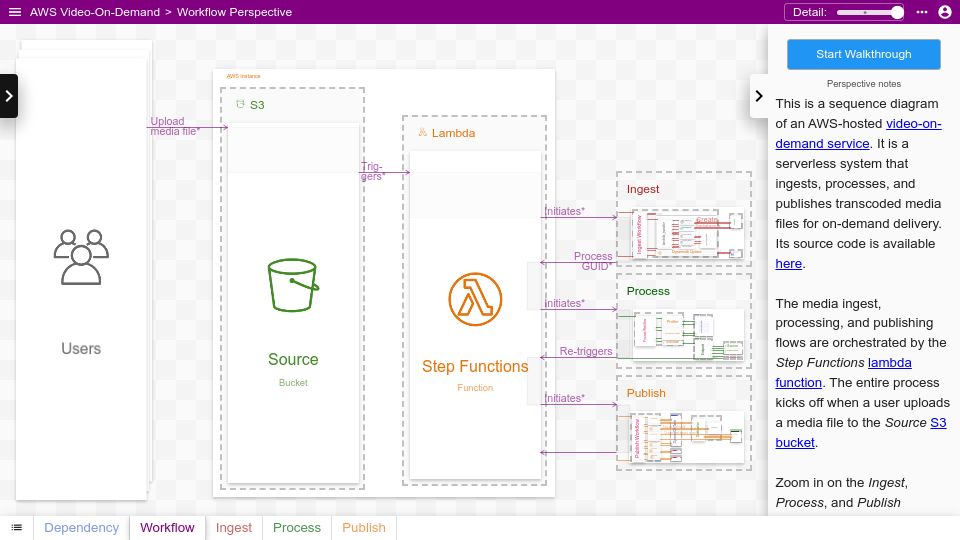Click the 'Process GUID' arrow label
This screenshot has height=540, width=960.
click(593, 261)
